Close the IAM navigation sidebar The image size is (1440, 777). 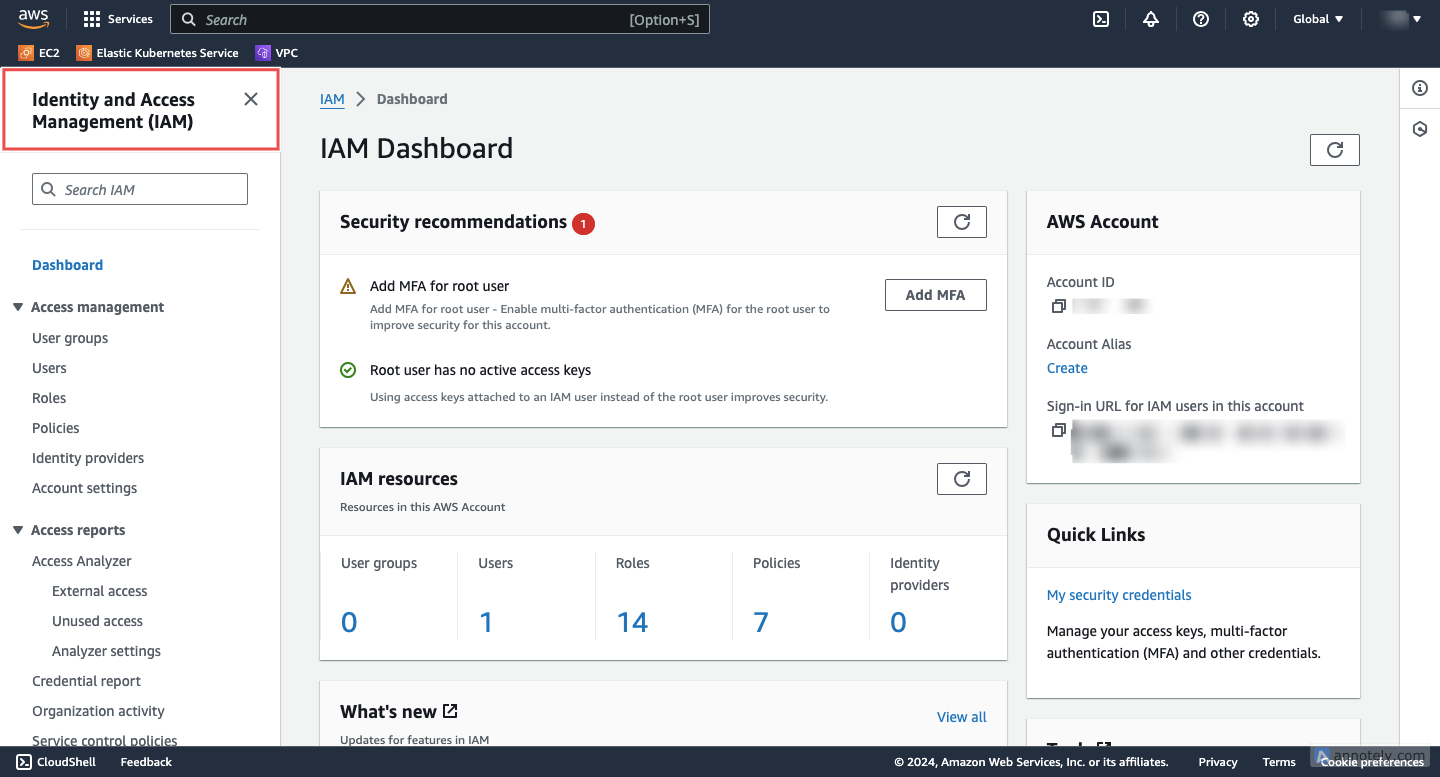(x=251, y=99)
